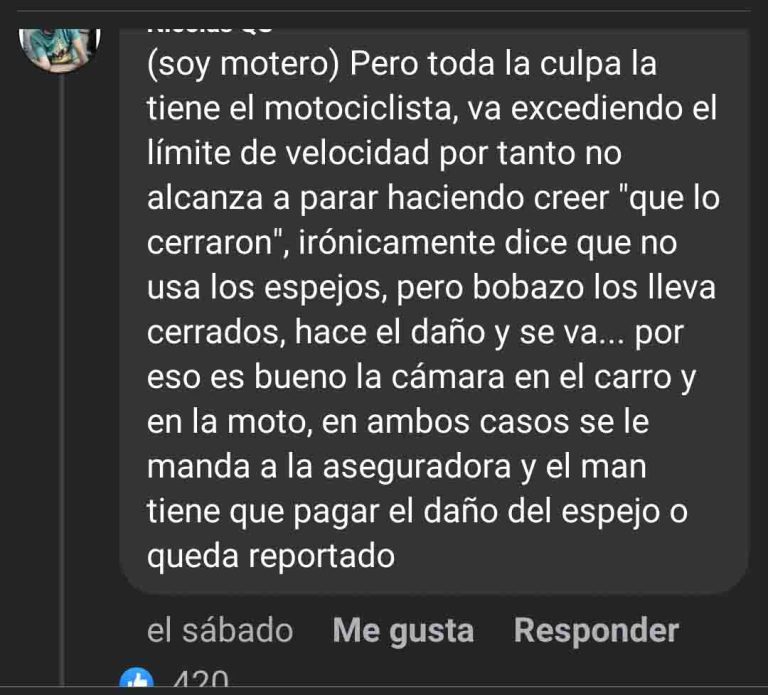Click the phrase 'queda reportado' at comment end

(271, 557)
